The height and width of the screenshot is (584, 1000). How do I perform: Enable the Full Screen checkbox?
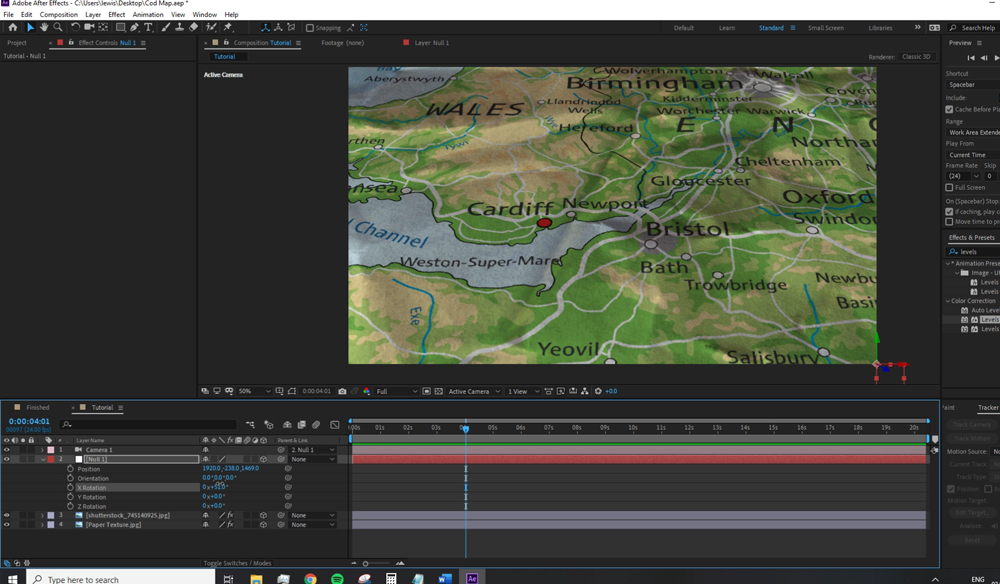click(949, 187)
